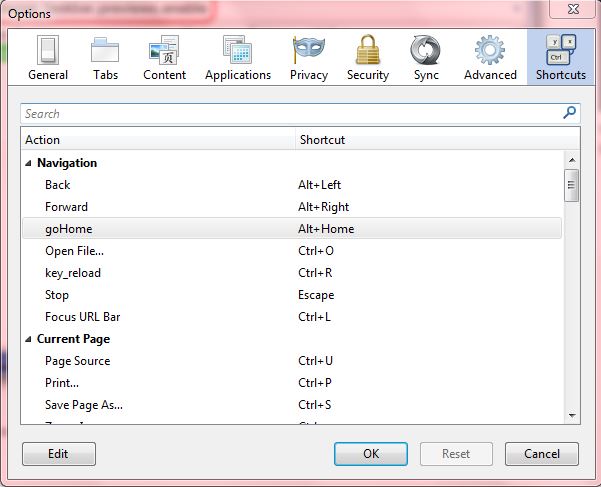
Task: Click the scrollbar down arrow
Action: (572, 415)
